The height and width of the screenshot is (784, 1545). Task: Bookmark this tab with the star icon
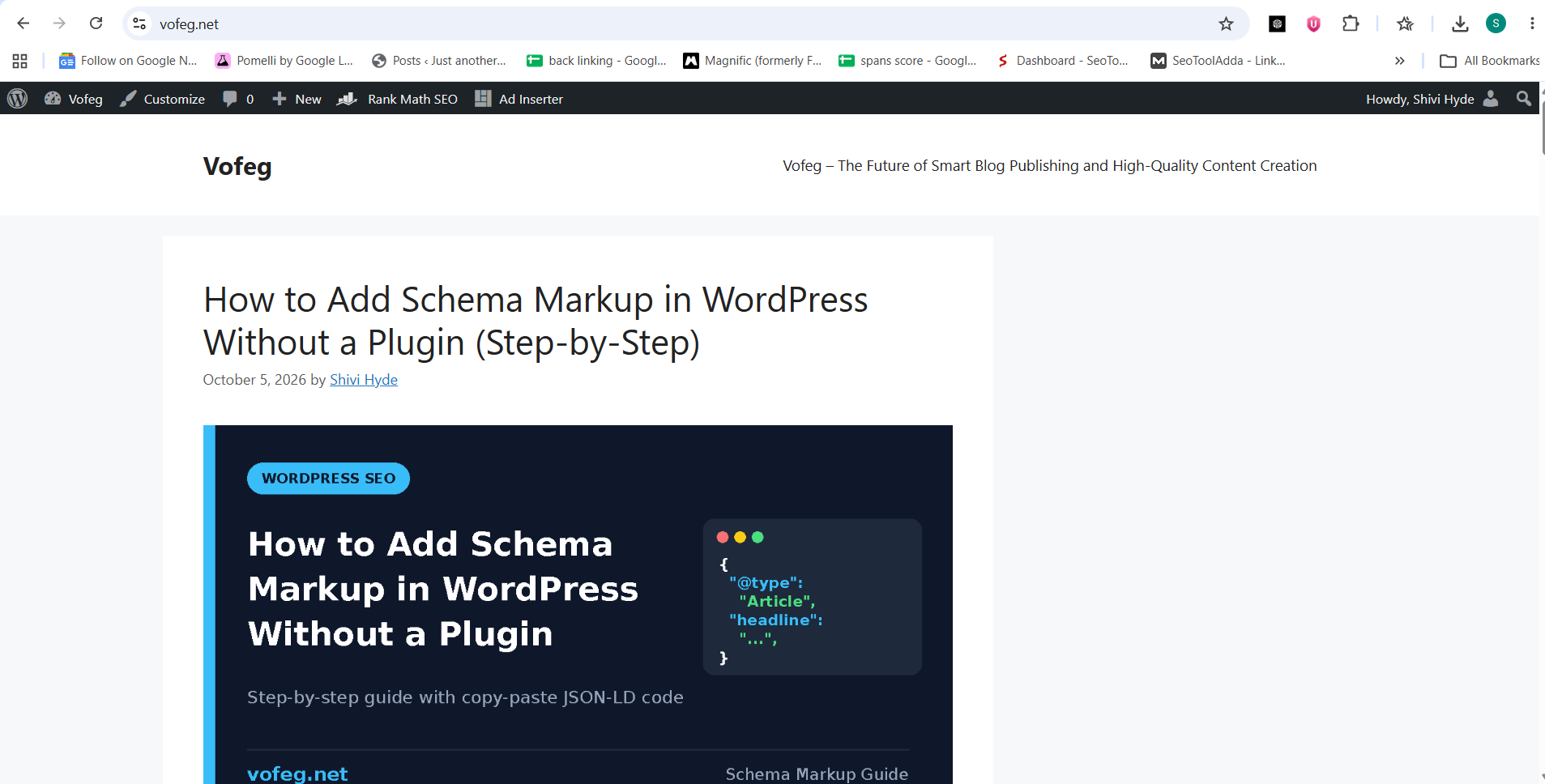1226,23
